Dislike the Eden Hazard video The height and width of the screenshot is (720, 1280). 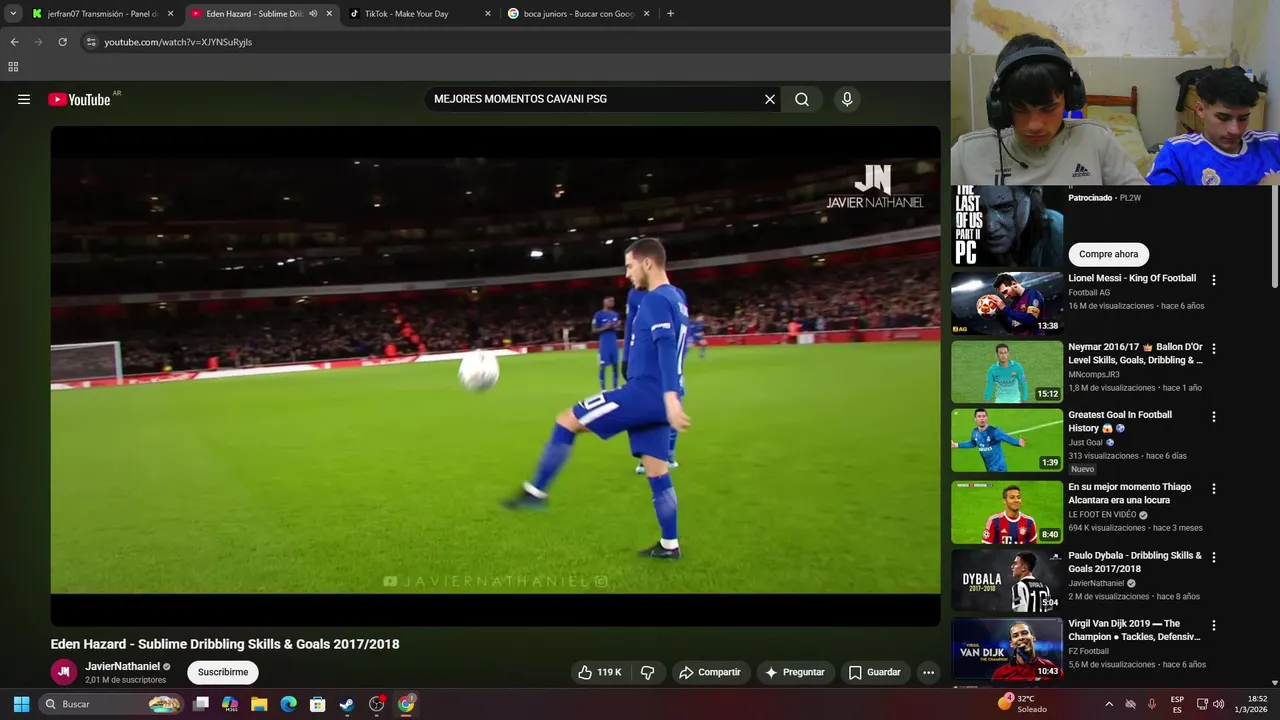[x=648, y=672]
